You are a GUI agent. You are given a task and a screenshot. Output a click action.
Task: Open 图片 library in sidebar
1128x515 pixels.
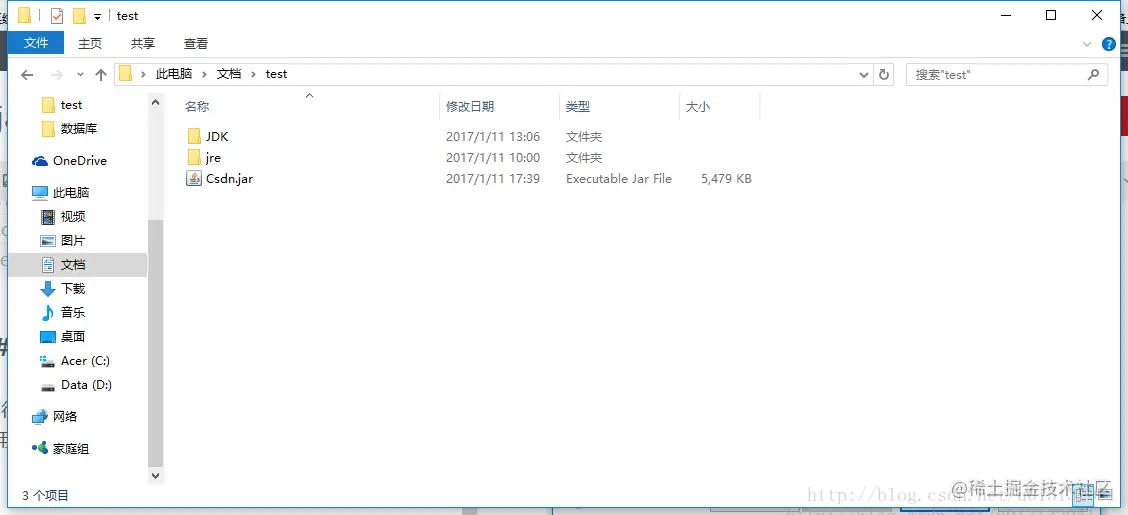click(x=73, y=241)
